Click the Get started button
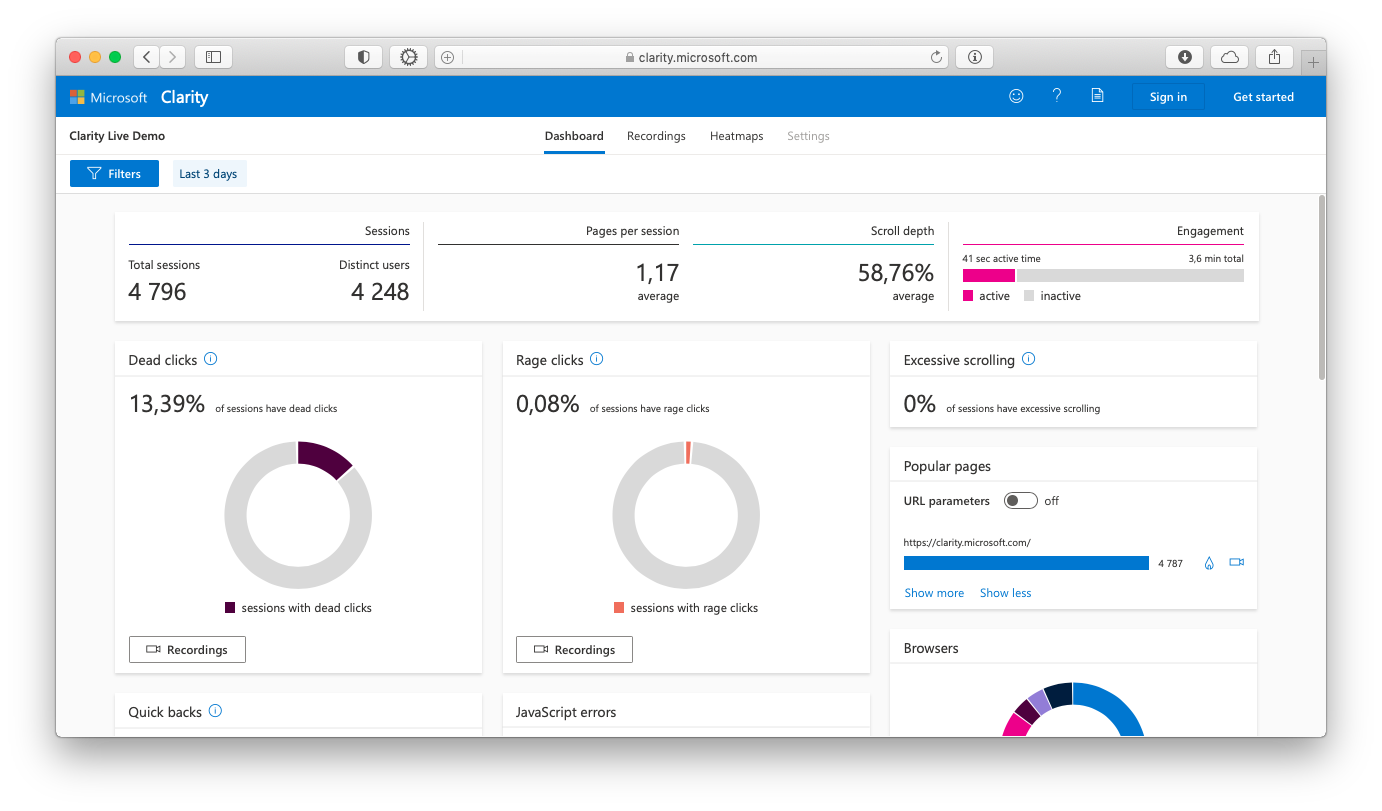The width and height of the screenshot is (1382, 811). [1263, 97]
